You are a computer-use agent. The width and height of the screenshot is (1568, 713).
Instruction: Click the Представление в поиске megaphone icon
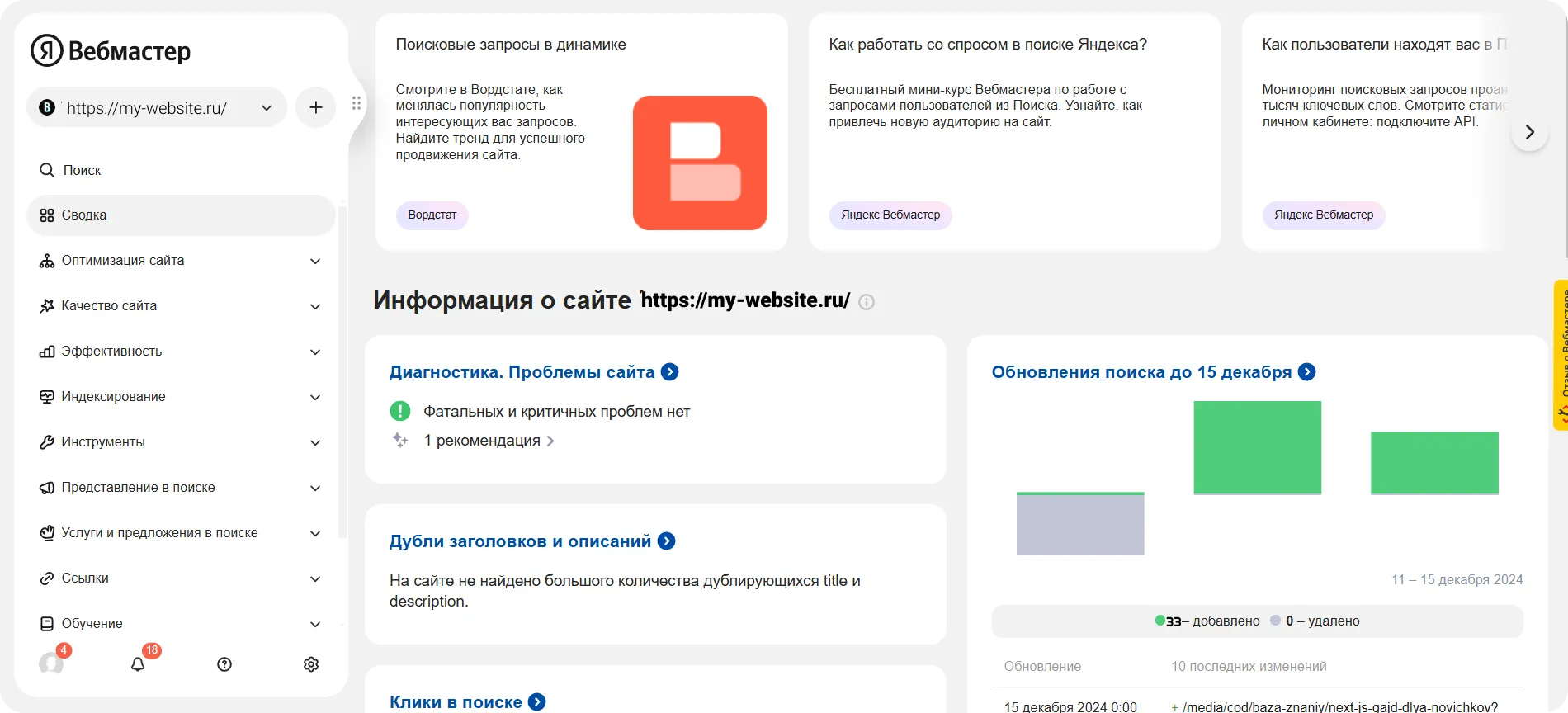tap(47, 488)
